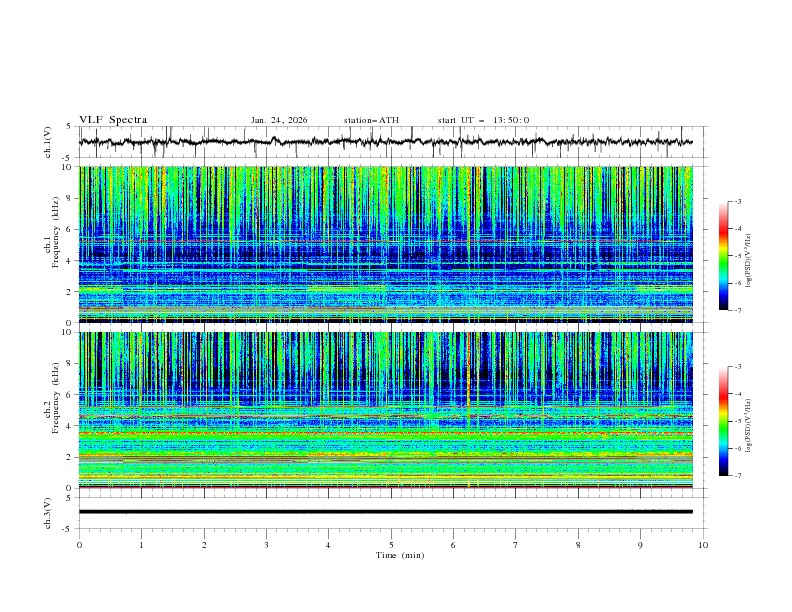Click the ch.1 PSD color bar

[x=724, y=256]
